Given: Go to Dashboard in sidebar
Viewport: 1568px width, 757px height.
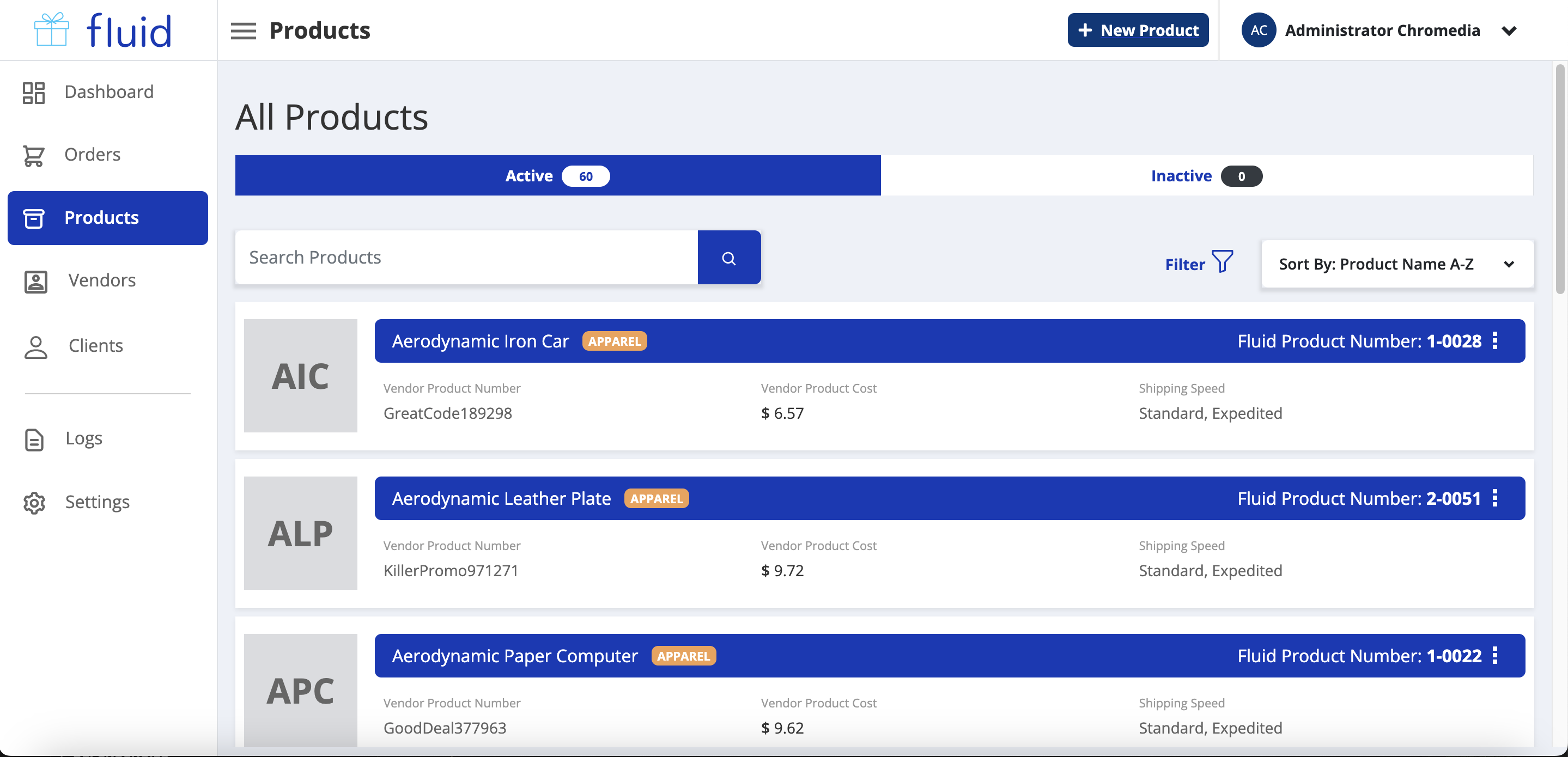Looking at the screenshot, I should (108, 92).
